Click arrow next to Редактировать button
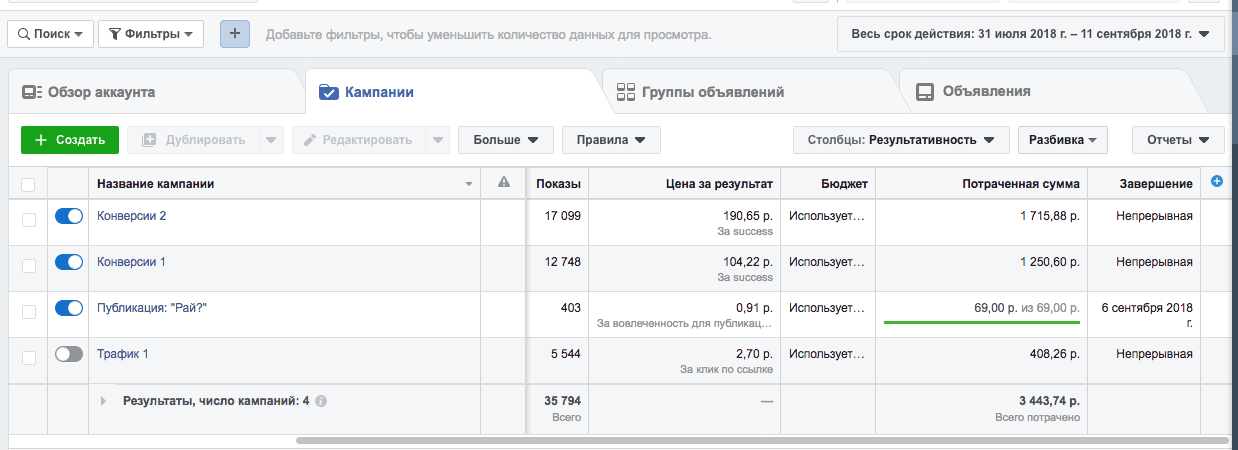 coord(438,140)
